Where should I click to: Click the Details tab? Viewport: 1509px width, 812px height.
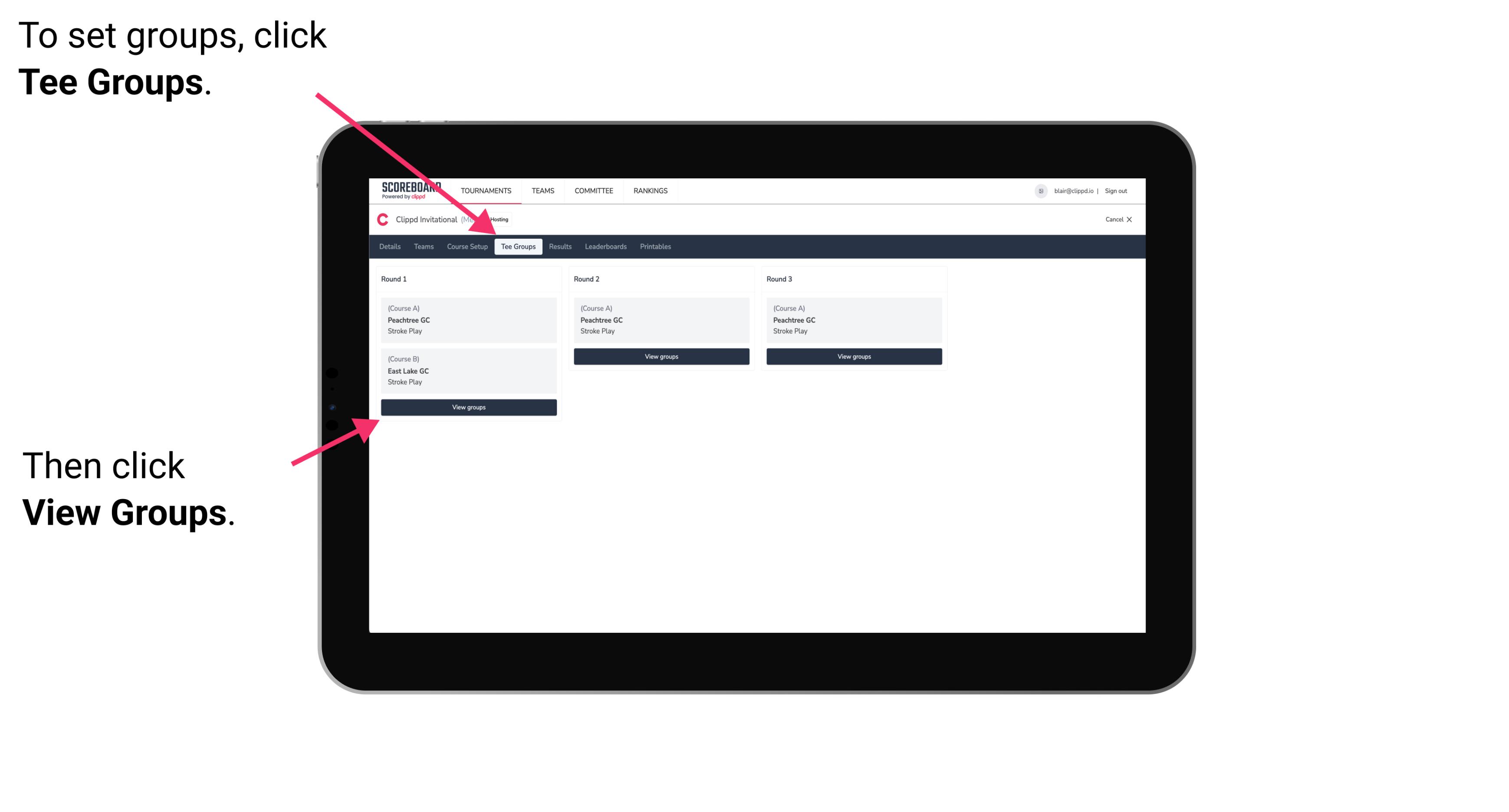coord(390,247)
